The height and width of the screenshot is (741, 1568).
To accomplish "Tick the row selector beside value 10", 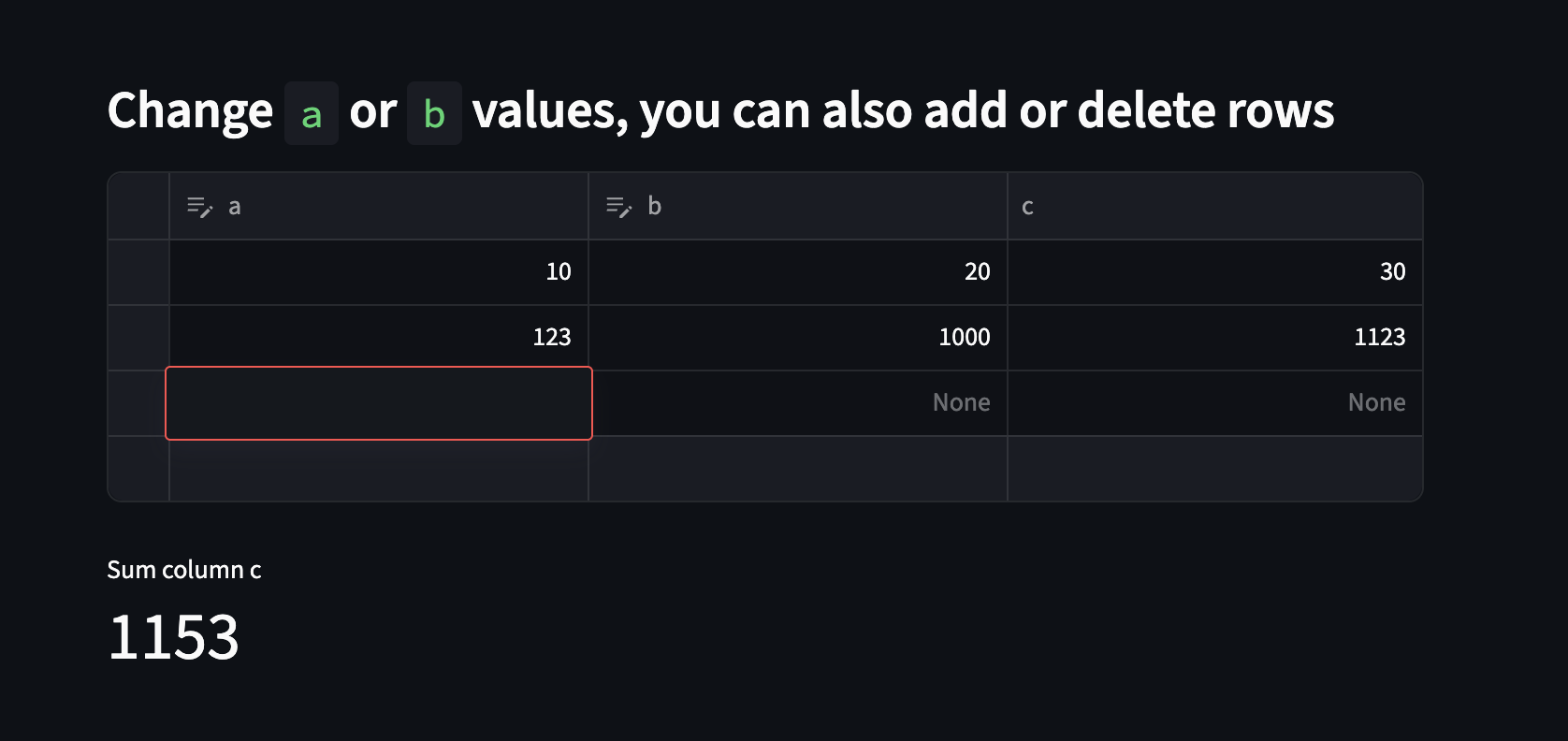I will coord(138,272).
